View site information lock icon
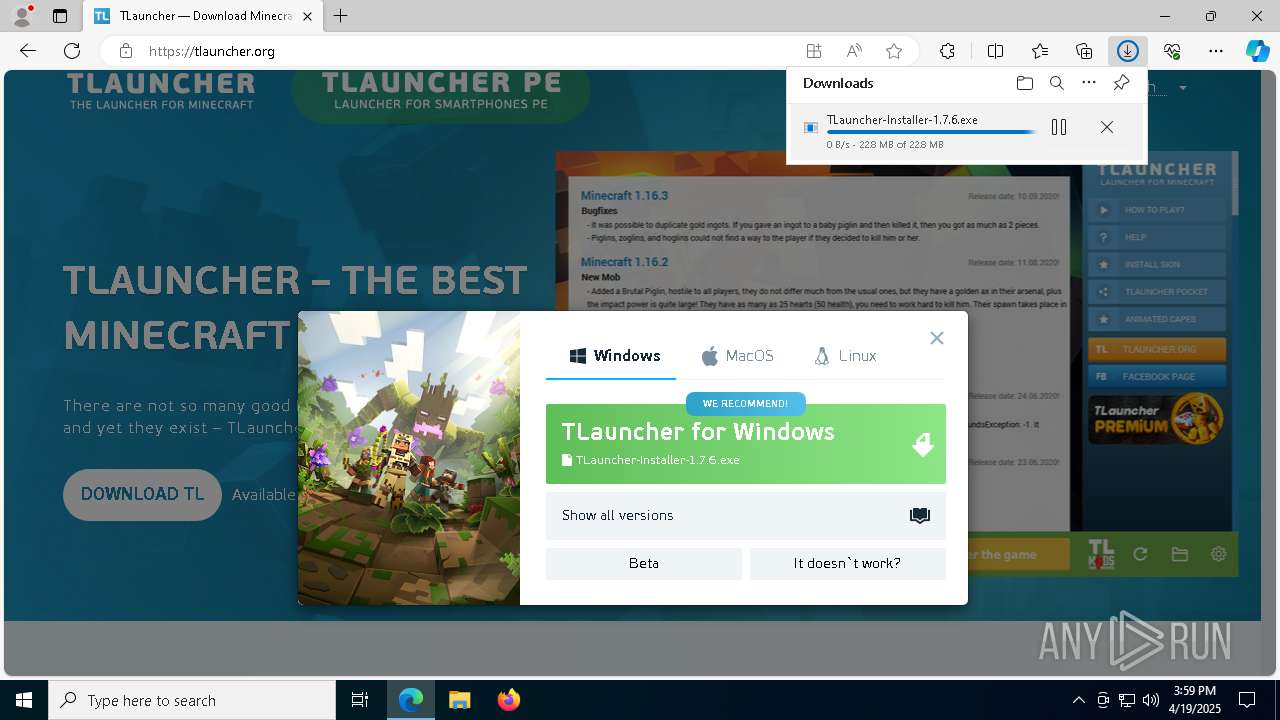Viewport: 1280px width, 720px height. click(126, 51)
